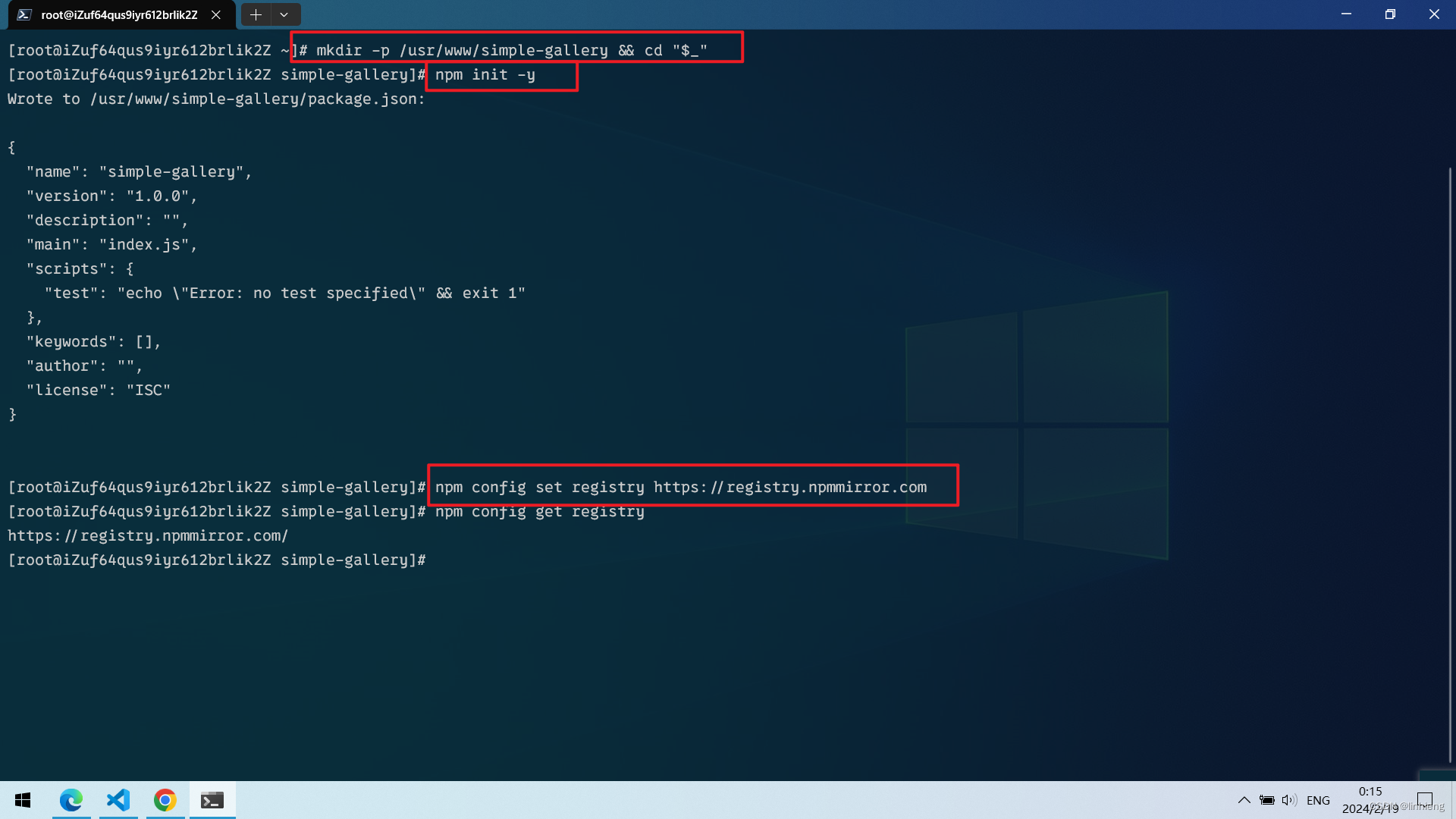Click the battery status tray icon

point(1266,800)
